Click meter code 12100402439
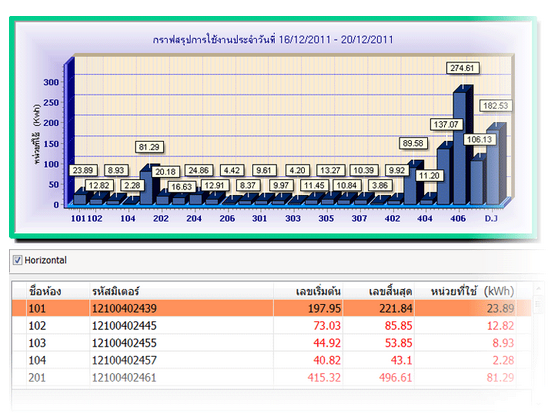This screenshot has width=551, height=413. coord(124,309)
